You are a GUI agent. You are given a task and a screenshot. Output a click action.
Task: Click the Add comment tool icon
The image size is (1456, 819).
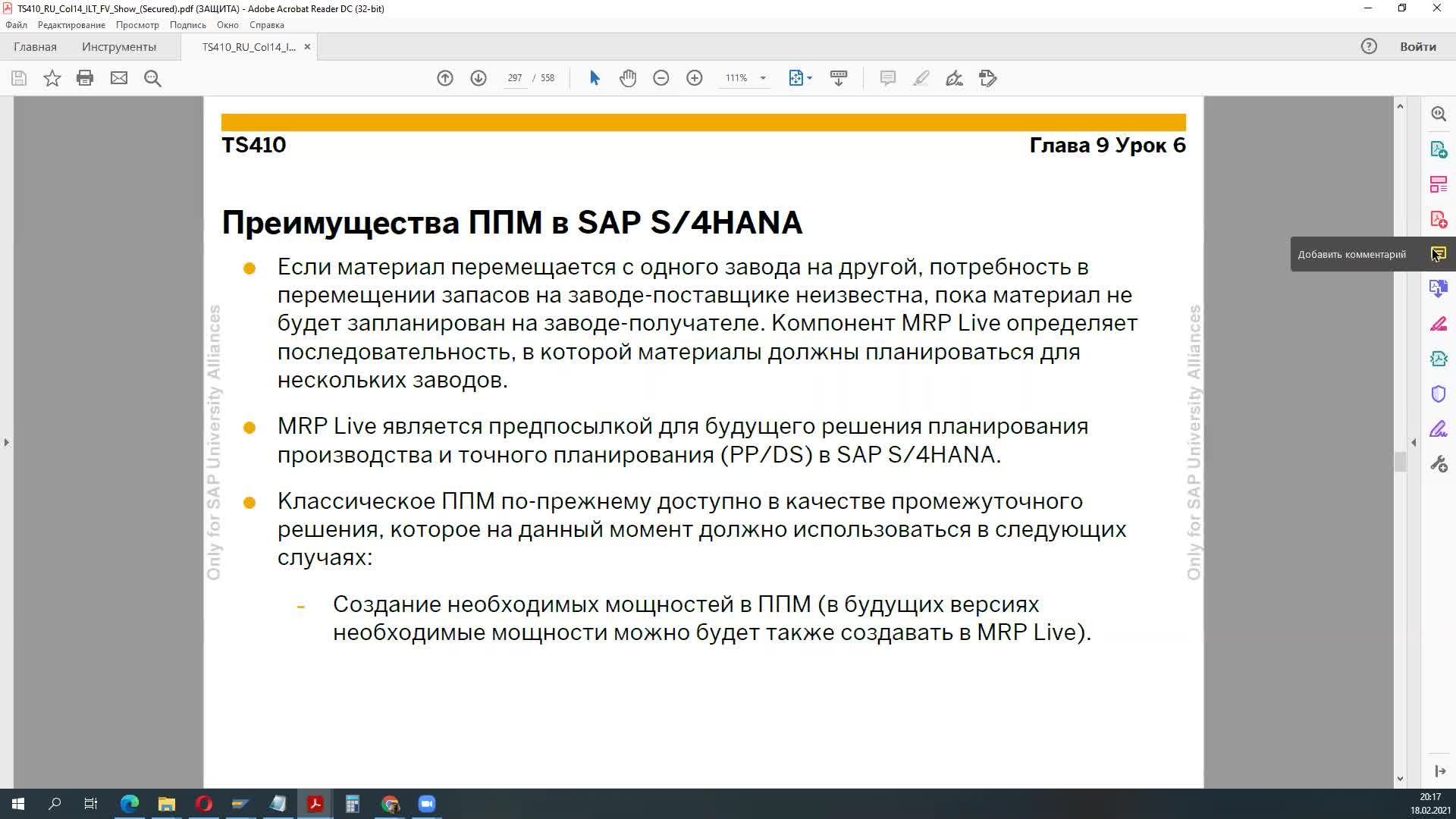pos(1439,254)
